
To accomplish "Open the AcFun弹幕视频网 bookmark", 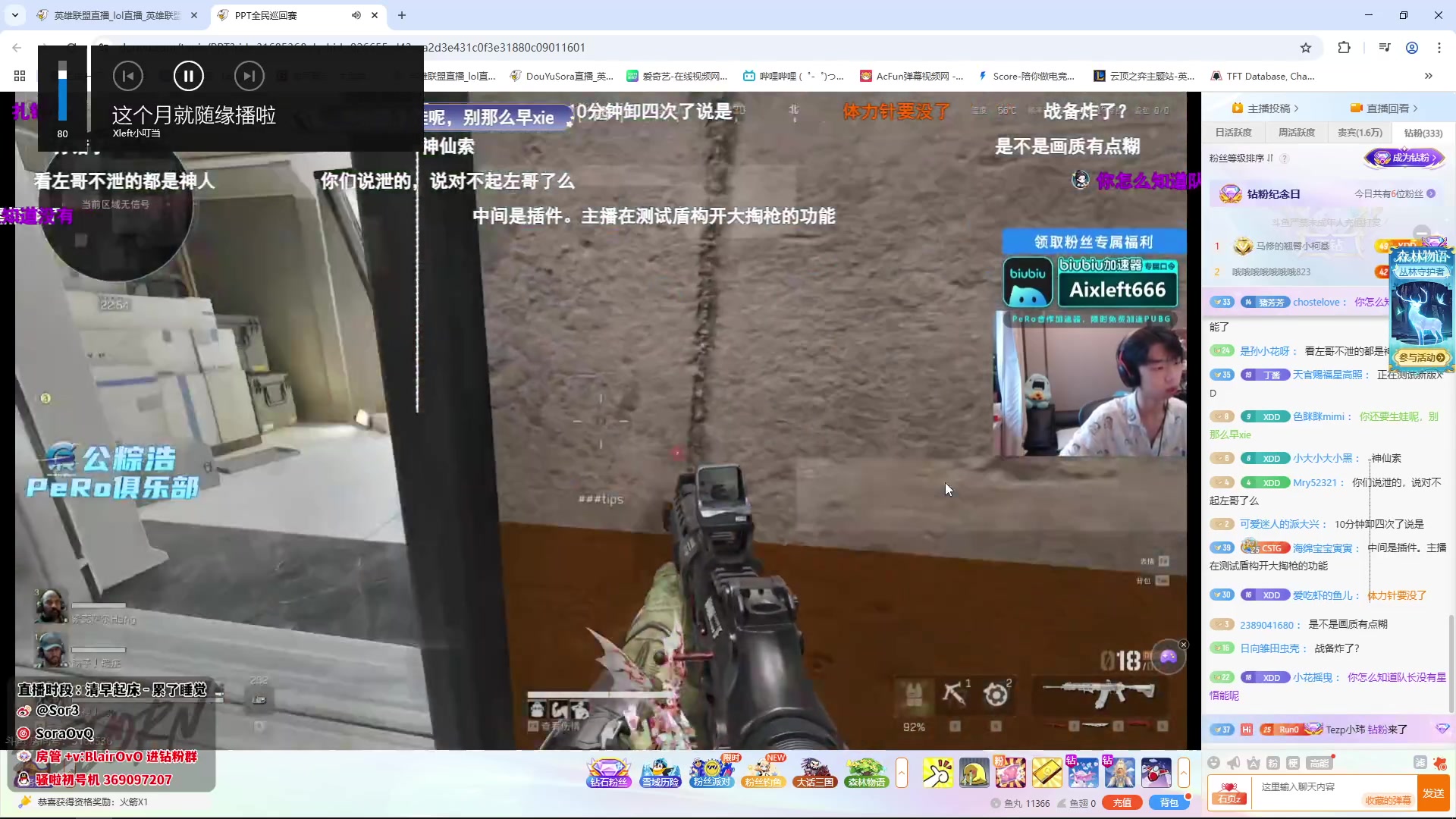I will click(x=911, y=76).
